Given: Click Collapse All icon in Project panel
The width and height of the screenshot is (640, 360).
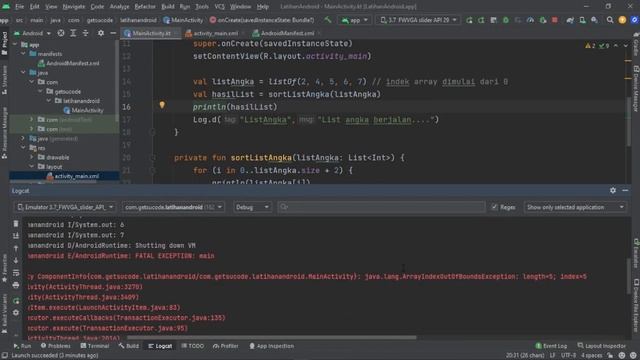Looking at the screenshot, I should (86, 33).
